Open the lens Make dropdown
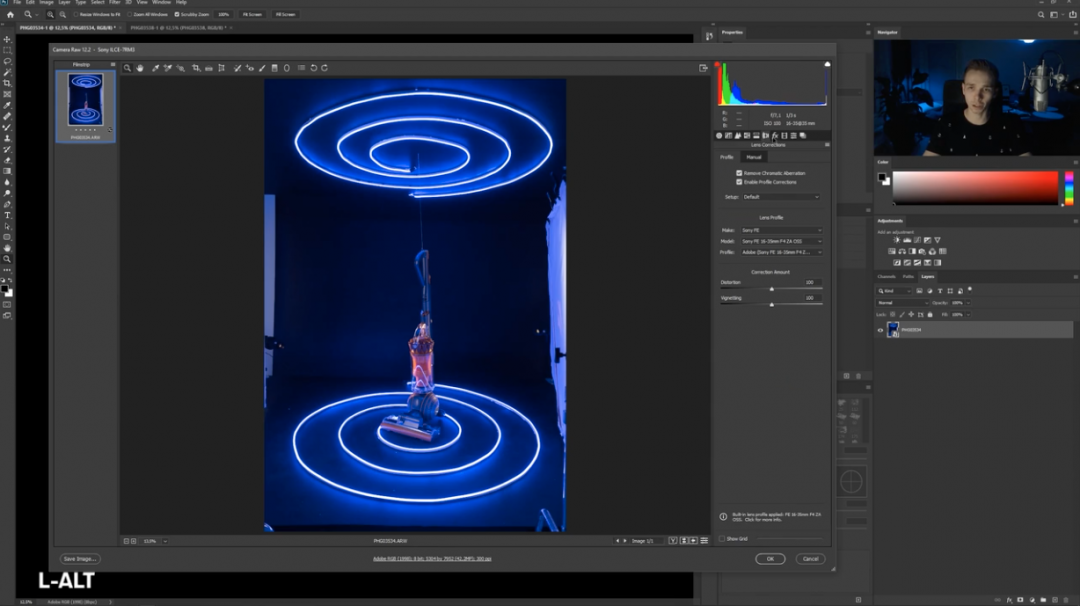The width and height of the screenshot is (1080, 606). click(781, 230)
